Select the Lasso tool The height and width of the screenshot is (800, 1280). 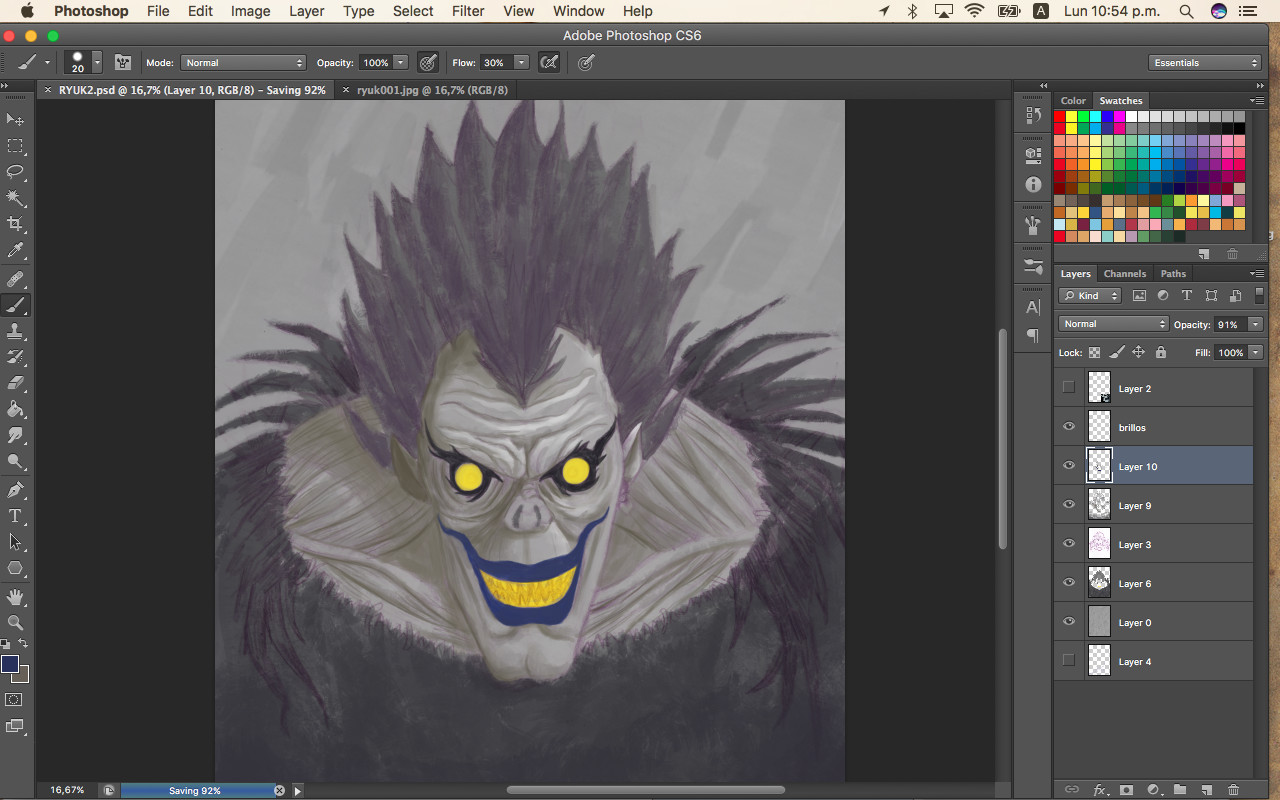(16, 172)
